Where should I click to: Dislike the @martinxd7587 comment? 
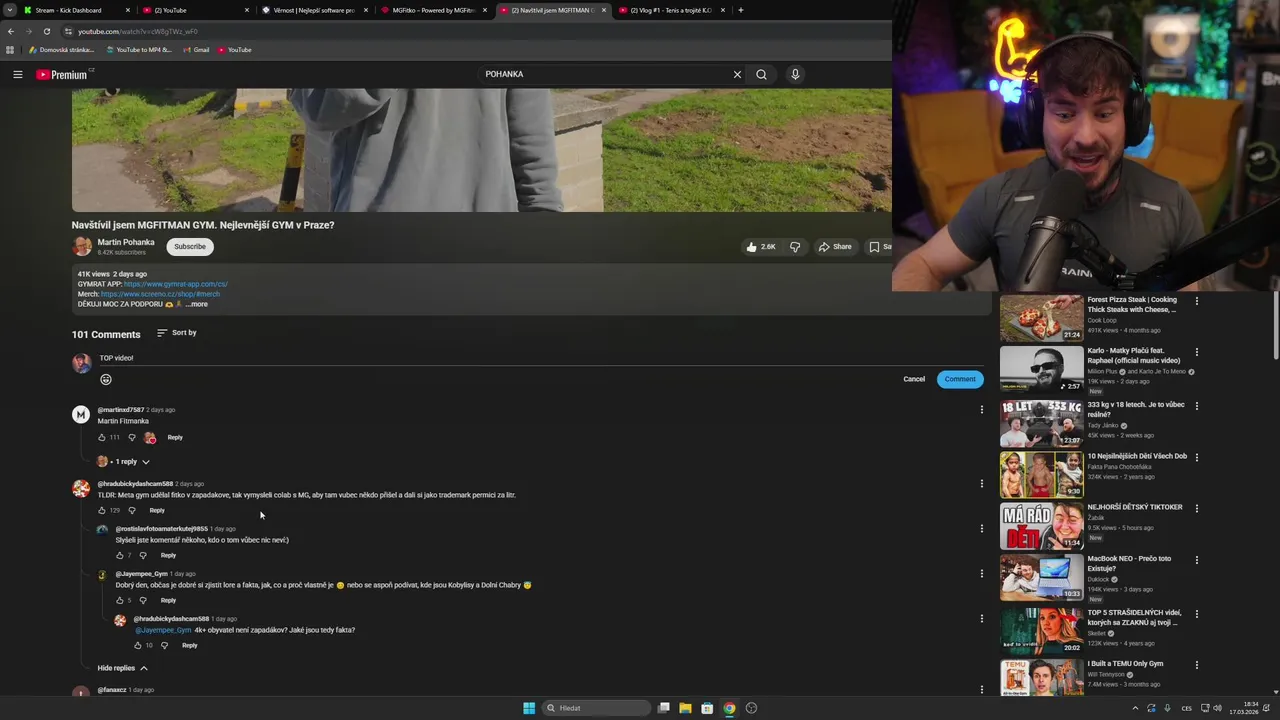point(132,437)
